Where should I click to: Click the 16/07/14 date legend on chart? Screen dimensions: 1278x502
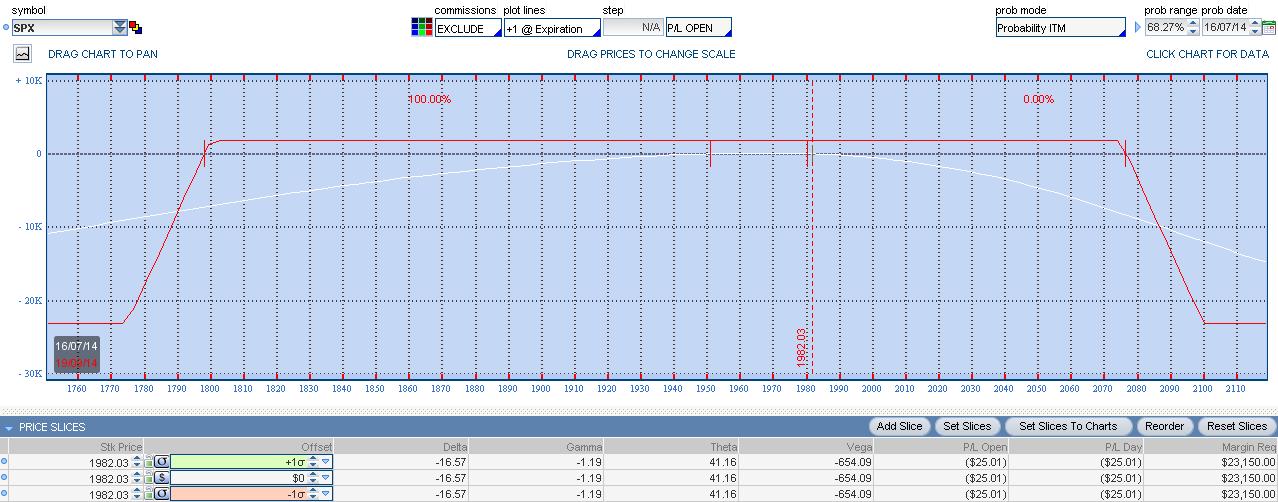point(76,345)
